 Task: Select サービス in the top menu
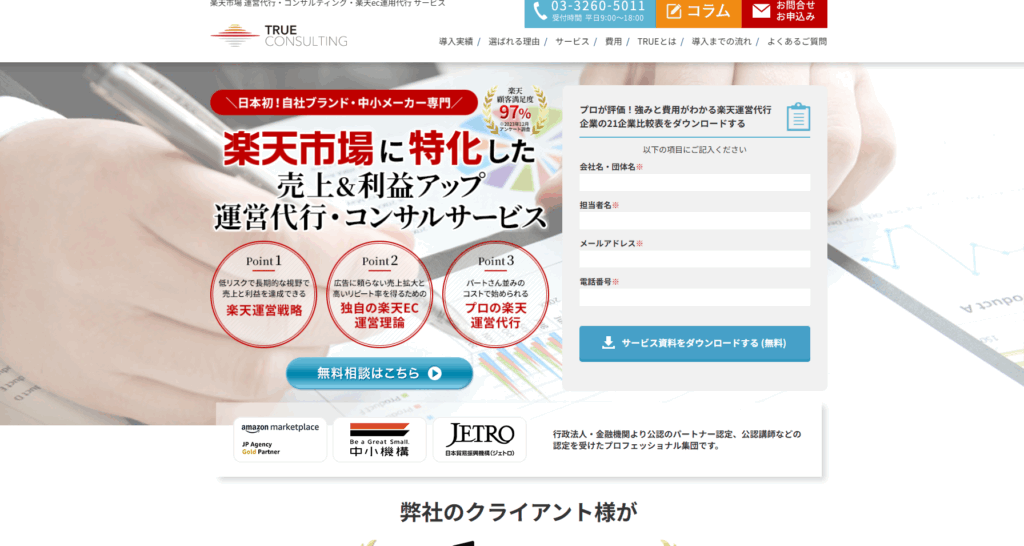(572, 42)
